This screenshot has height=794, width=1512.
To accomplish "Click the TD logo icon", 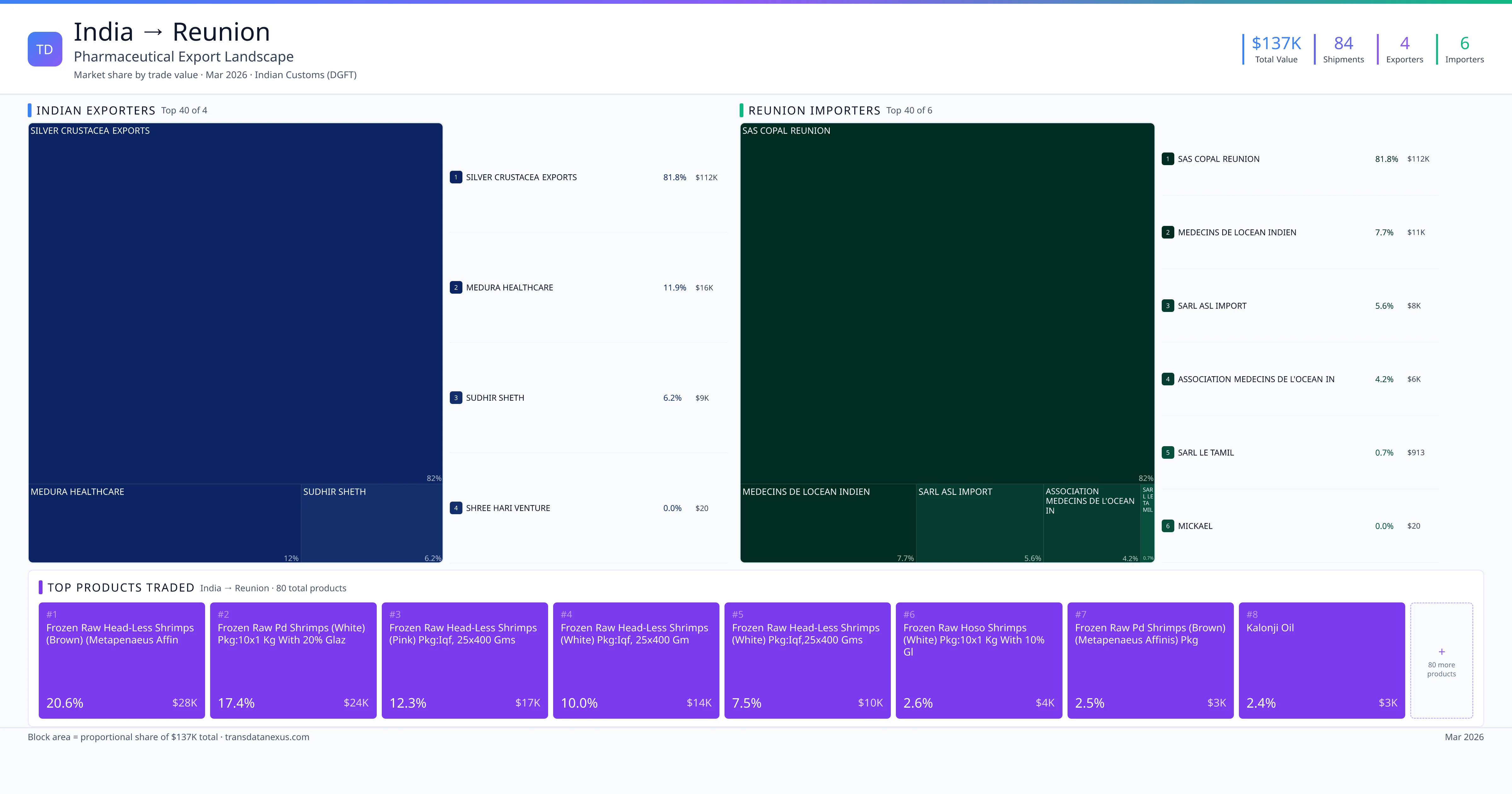I will (x=45, y=49).
